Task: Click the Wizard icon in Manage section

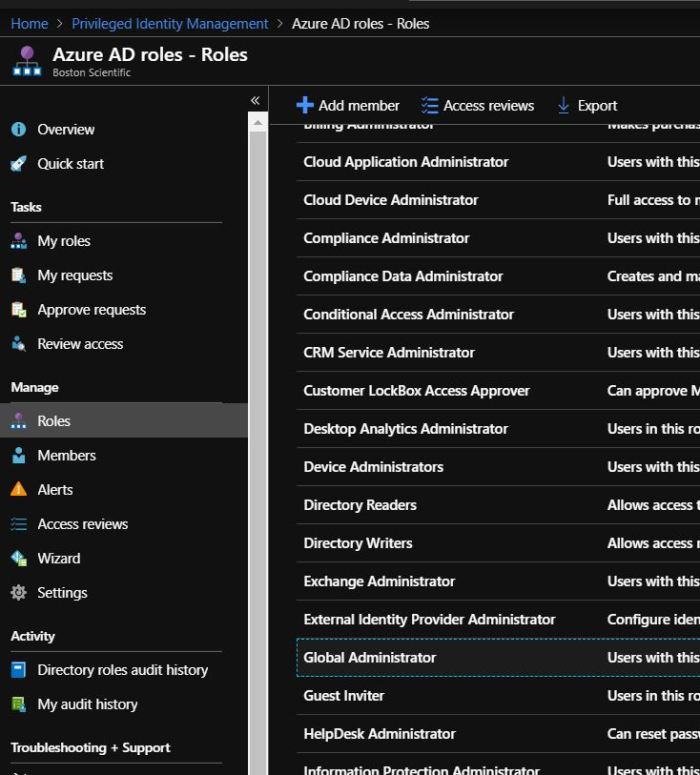Action: pyautogui.click(x=18, y=559)
